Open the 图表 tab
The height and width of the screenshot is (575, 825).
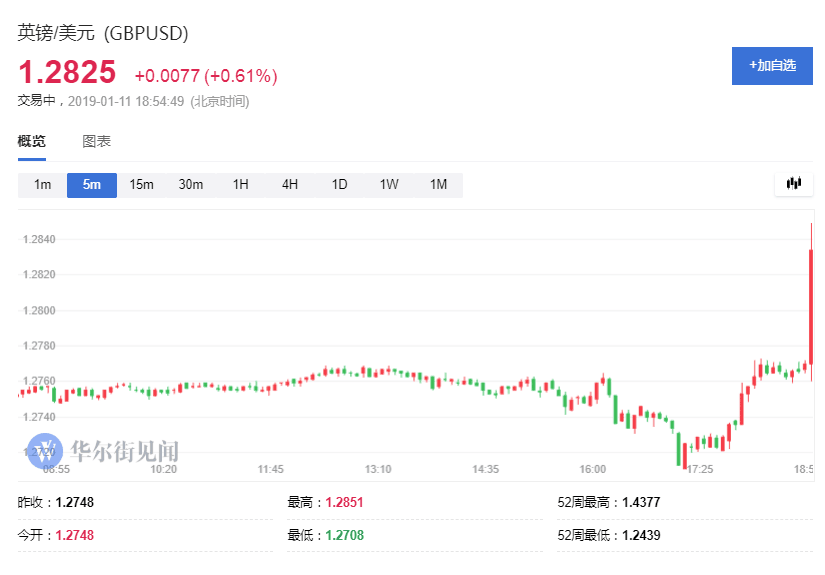coord(96,142)
